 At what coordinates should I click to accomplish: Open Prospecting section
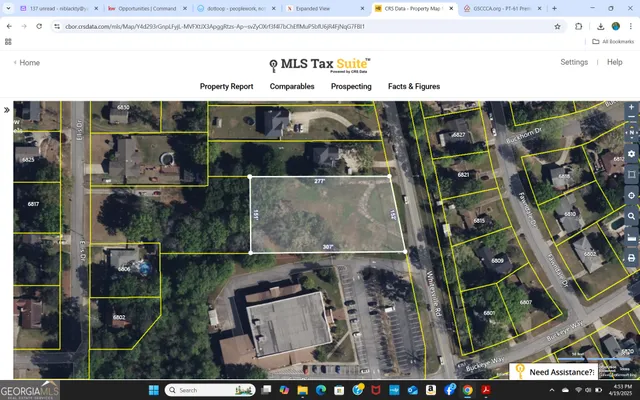coord(351,87)
